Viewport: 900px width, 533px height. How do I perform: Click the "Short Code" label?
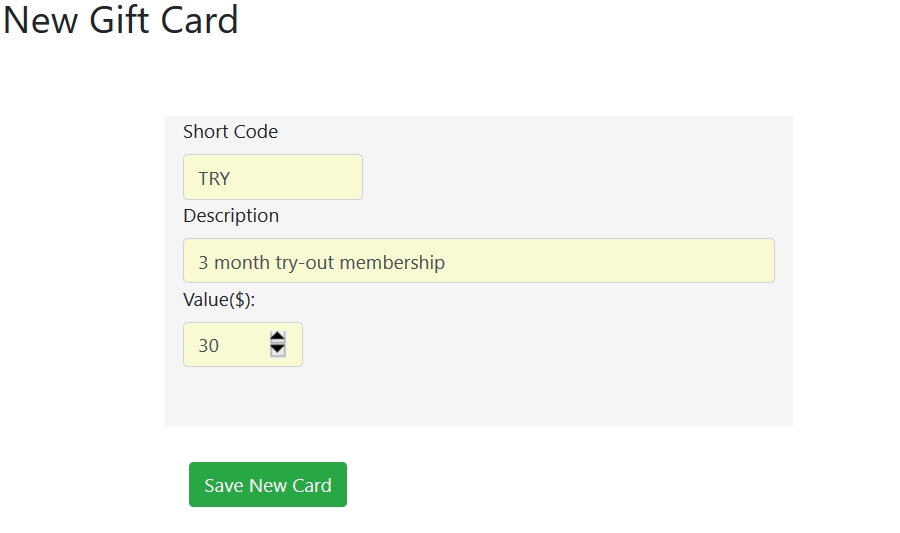(x=230, y=132)
